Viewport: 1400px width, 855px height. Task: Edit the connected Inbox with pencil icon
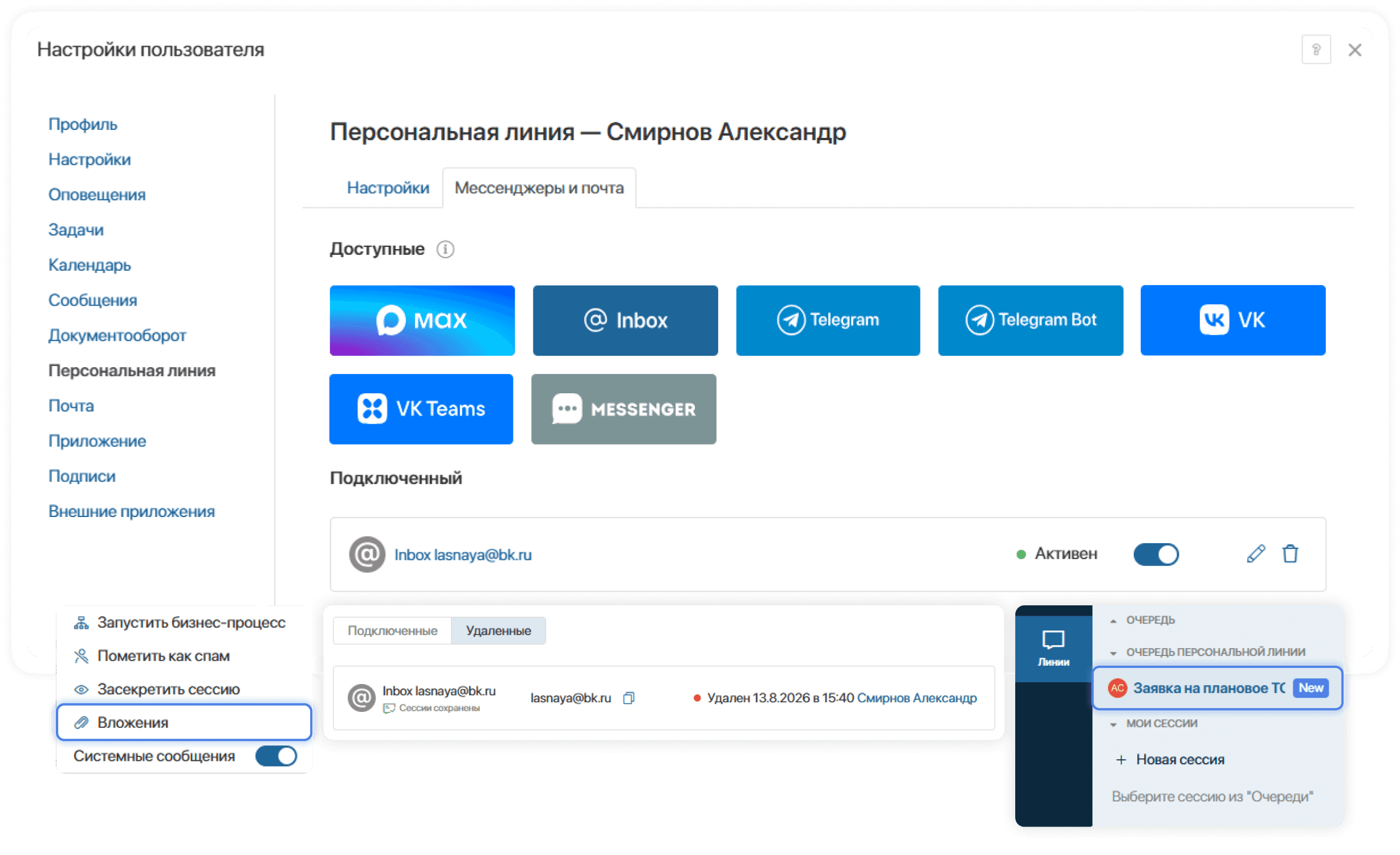tap(1256, 553)
